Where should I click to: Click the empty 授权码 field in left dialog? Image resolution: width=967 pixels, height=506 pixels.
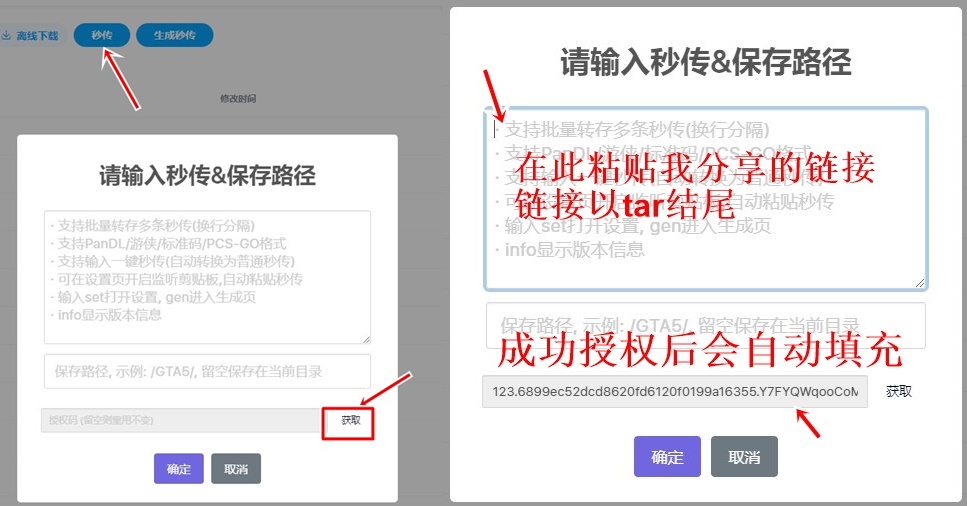pyautogui.click(x=181, y=420)
